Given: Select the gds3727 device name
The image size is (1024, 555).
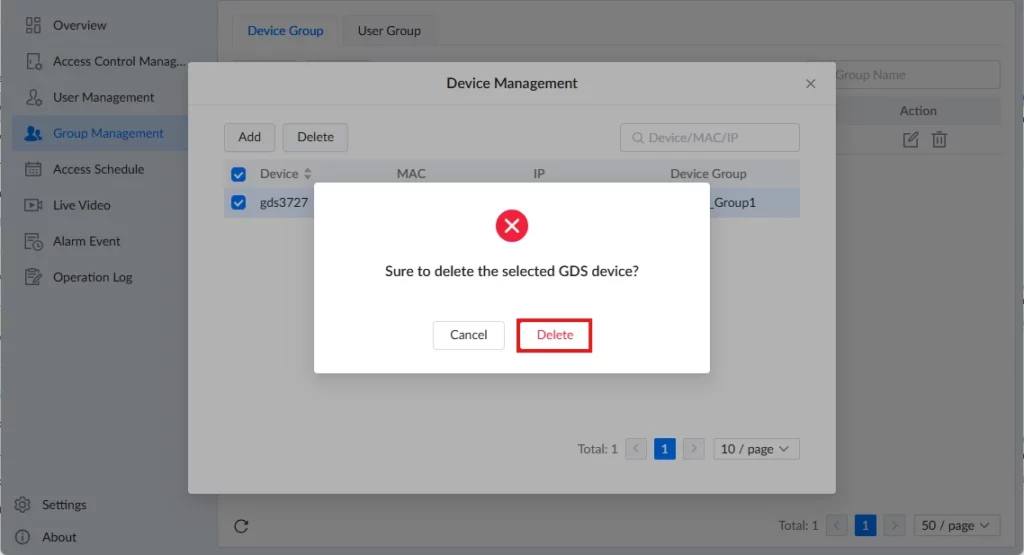Looking at the screenshot, I should (284, 202).
